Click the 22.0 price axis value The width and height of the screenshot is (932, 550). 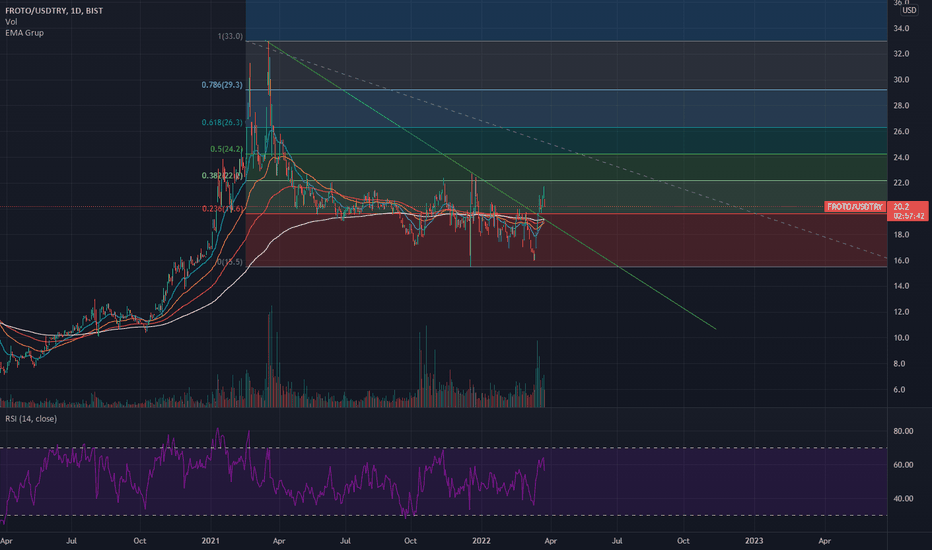point(900,183)
